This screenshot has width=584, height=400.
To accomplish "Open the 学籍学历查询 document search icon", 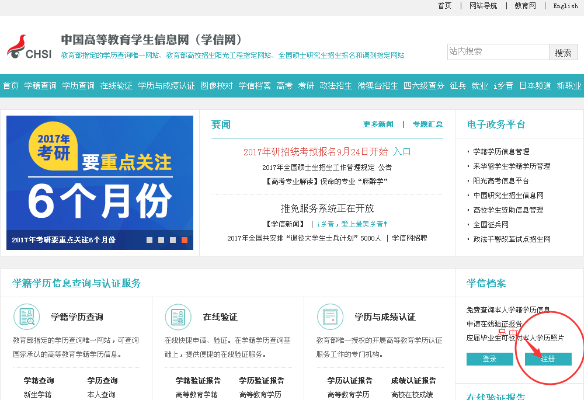I will click(x=26, y=317).
